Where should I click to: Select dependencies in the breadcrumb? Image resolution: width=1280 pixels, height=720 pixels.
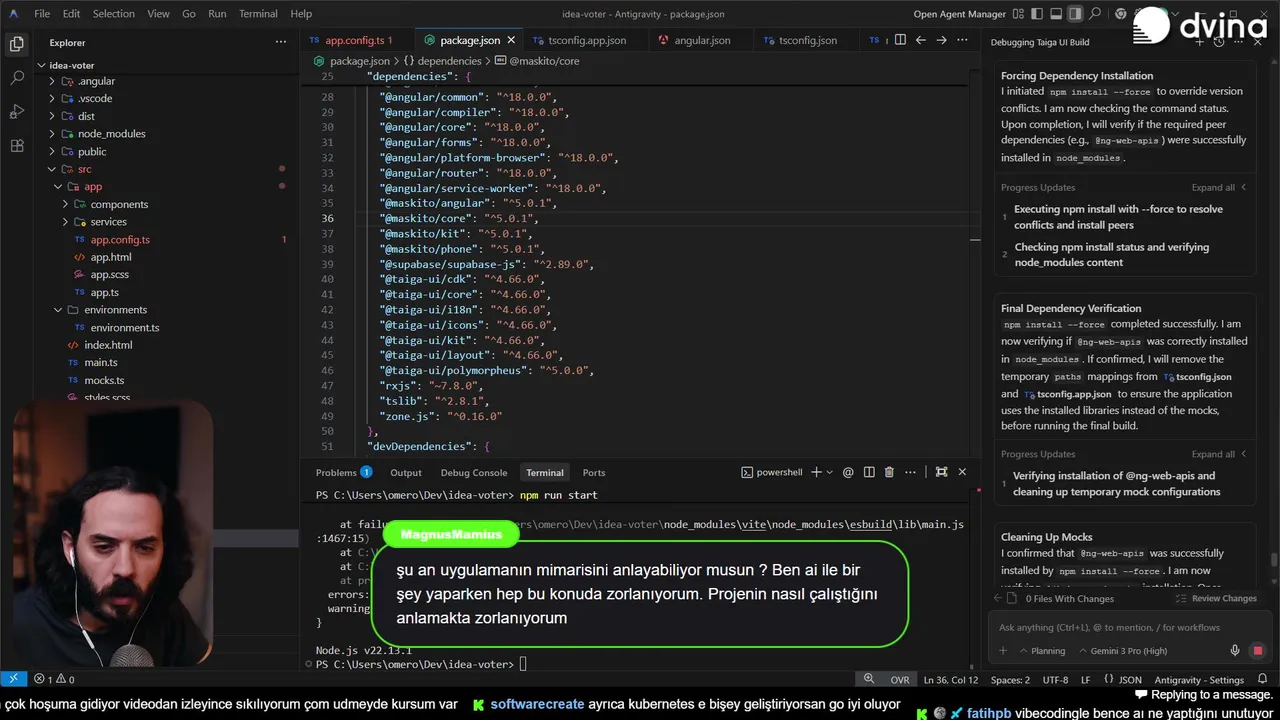coord(449,61)
